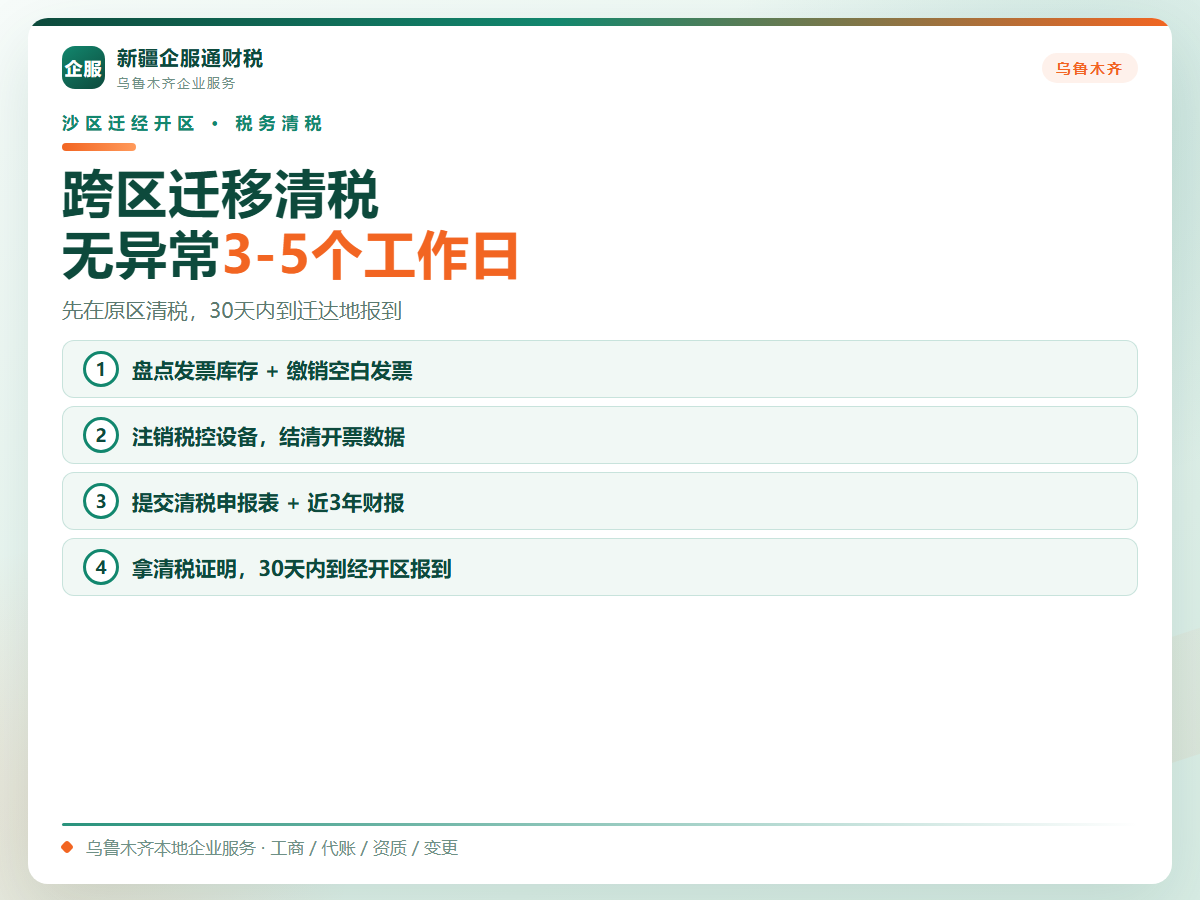Screen dimensions: 1200x900
Task: Select the company name 新疆企服通财税
Action: point(190,59)
